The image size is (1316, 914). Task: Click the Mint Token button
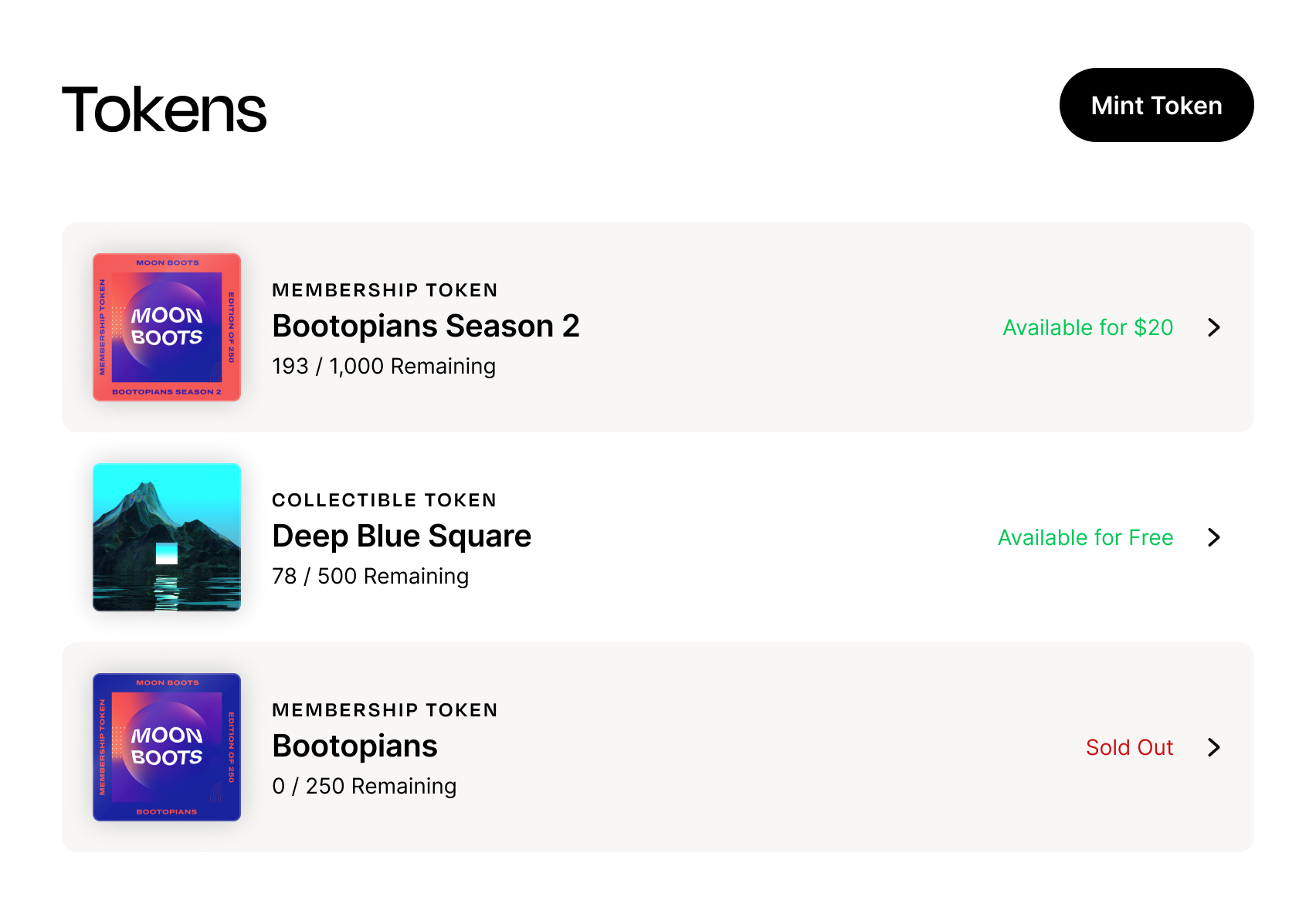(1156, 105)
